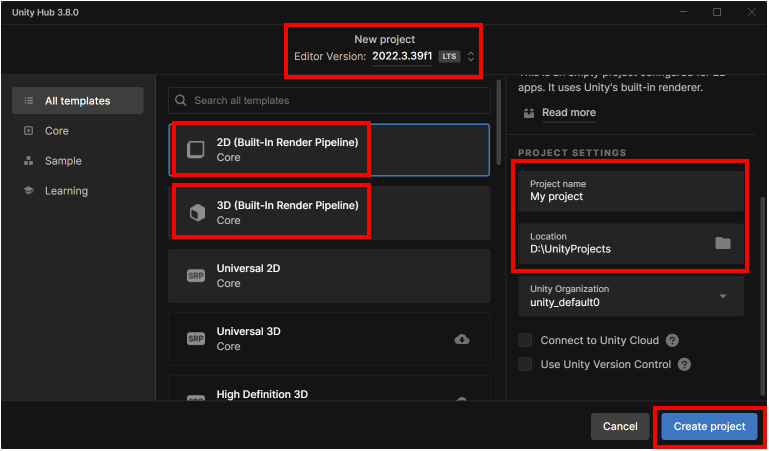Image resolution: width=769 pixels, height=451 pixels.
Task: Click the LTS badge
Action: 449,57
